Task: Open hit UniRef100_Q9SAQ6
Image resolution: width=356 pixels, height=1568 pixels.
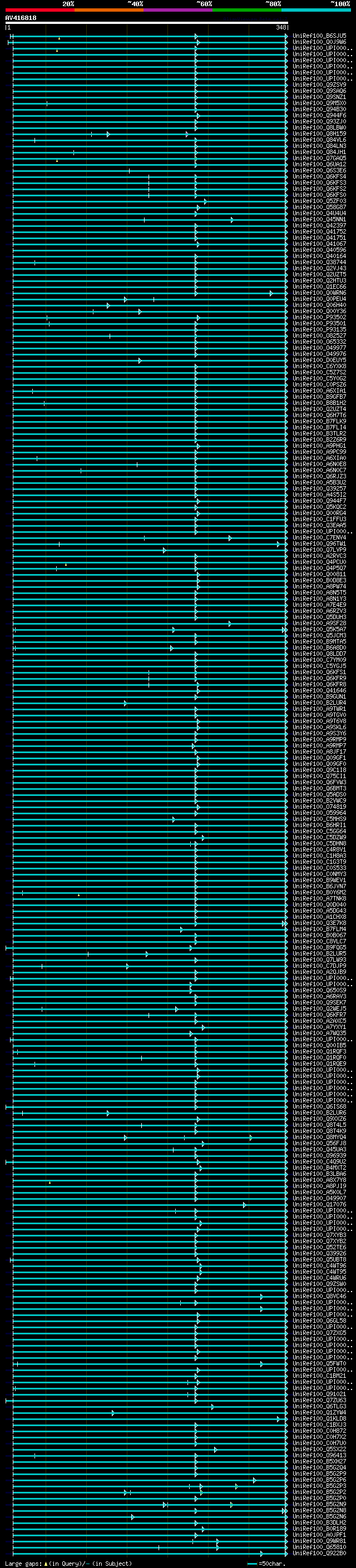Action: click(319, 91)
